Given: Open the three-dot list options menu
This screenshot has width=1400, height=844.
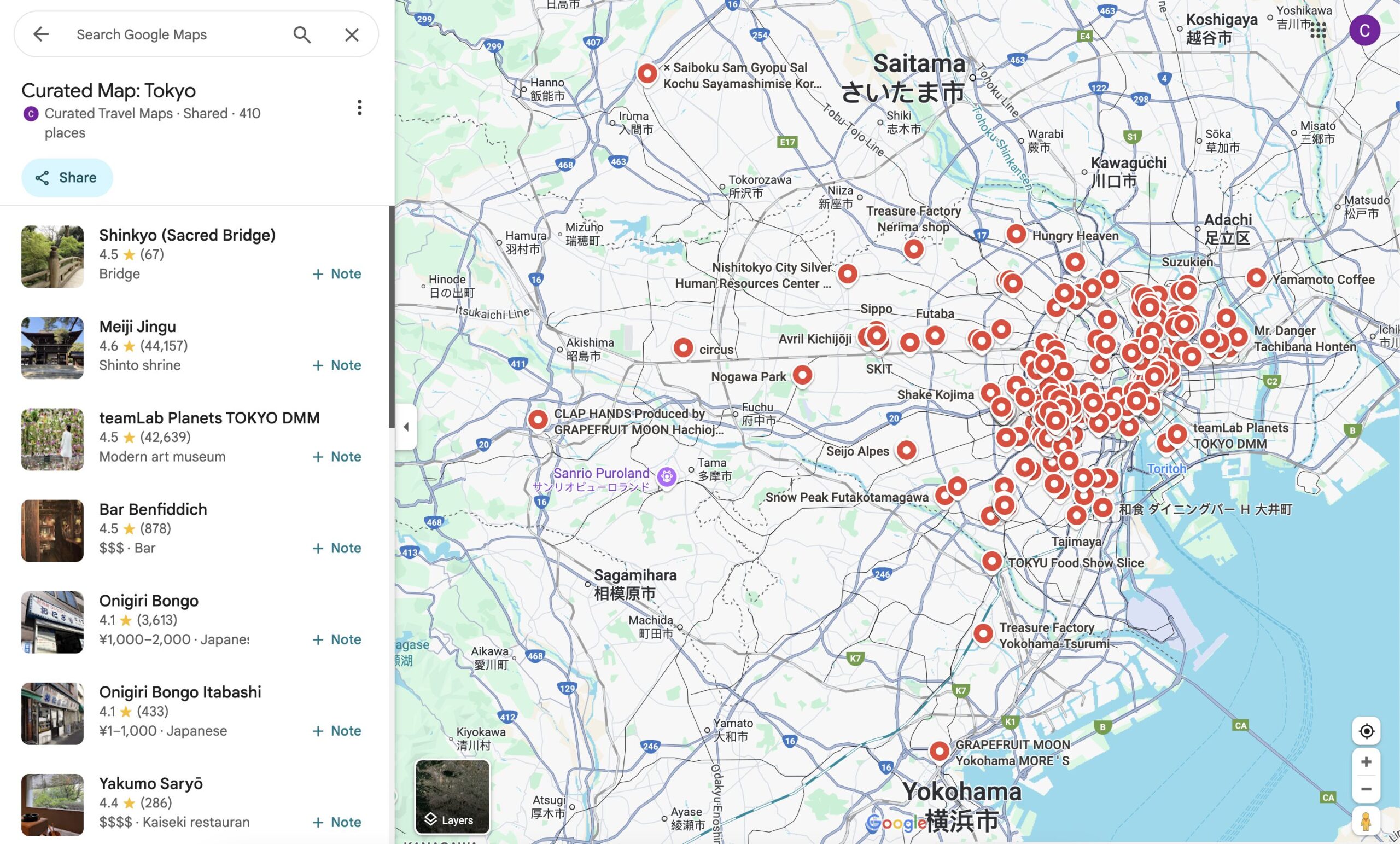Looking at the screenshot, I should (x=359, y=107).
